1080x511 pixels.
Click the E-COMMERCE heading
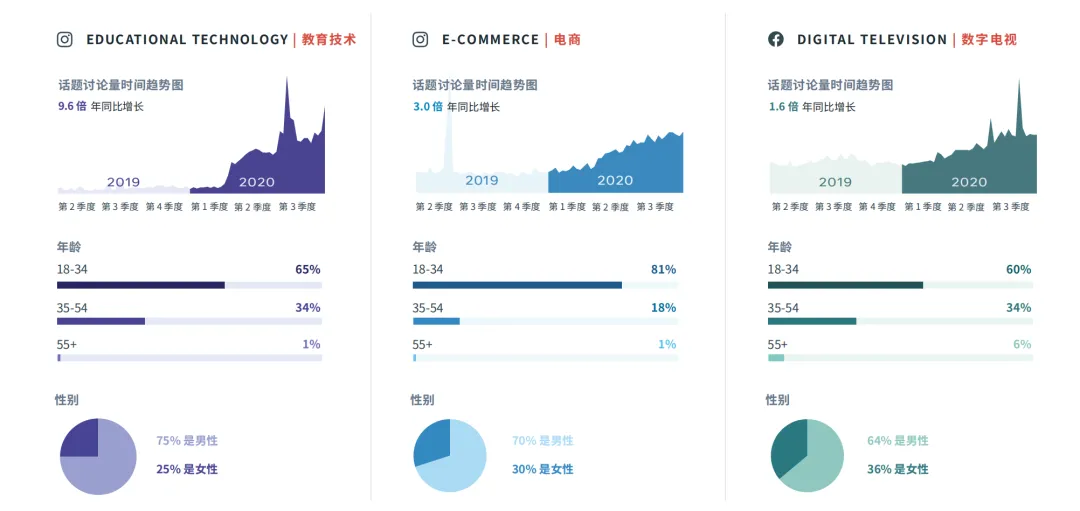490,39
